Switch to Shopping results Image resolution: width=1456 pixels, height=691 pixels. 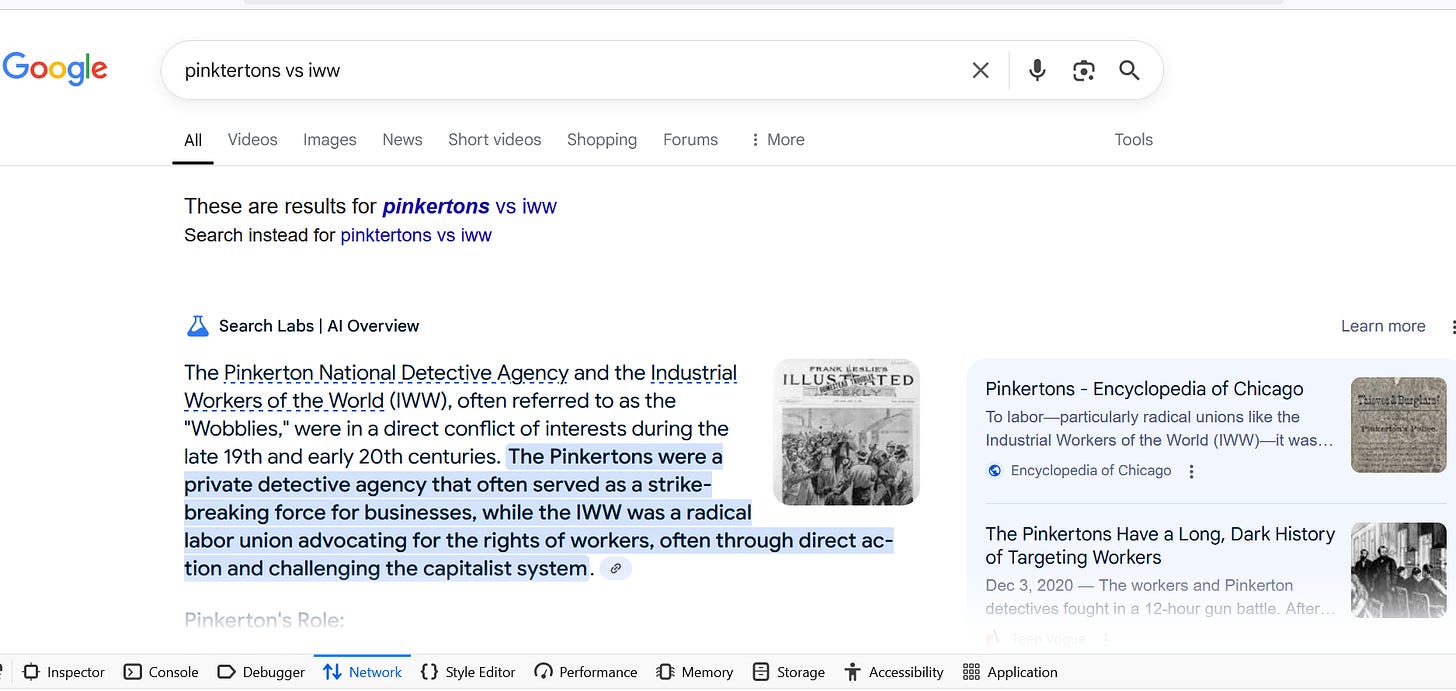[x=602, y=140]
